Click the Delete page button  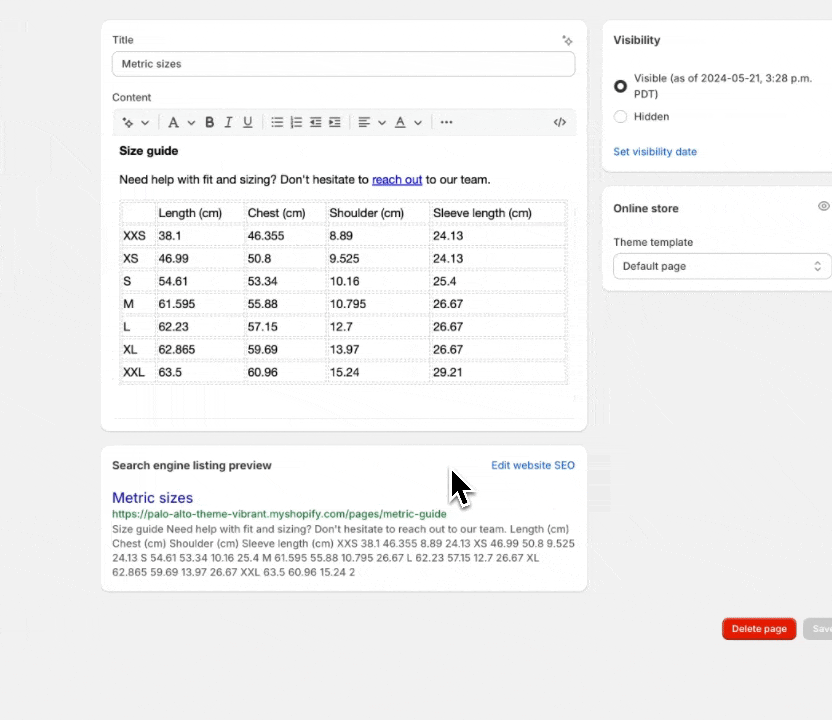coord(759,629)
